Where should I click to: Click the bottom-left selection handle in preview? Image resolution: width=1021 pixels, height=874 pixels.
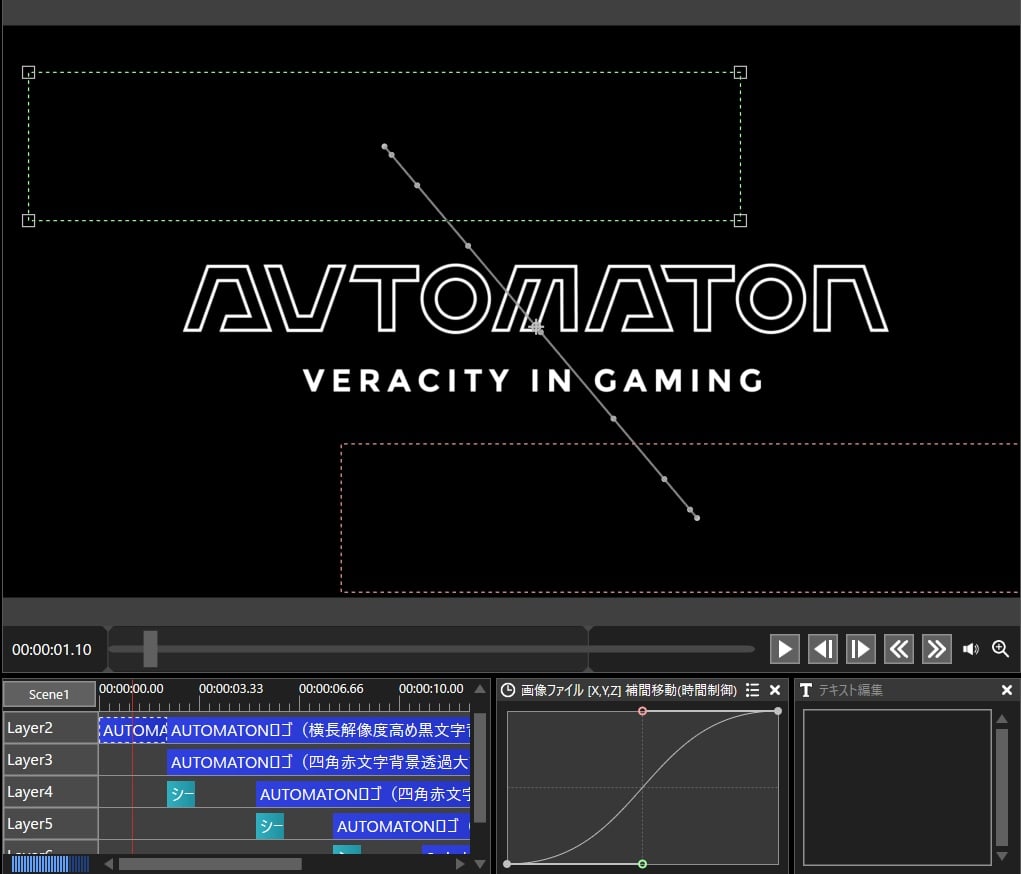[x=29, y=220]
